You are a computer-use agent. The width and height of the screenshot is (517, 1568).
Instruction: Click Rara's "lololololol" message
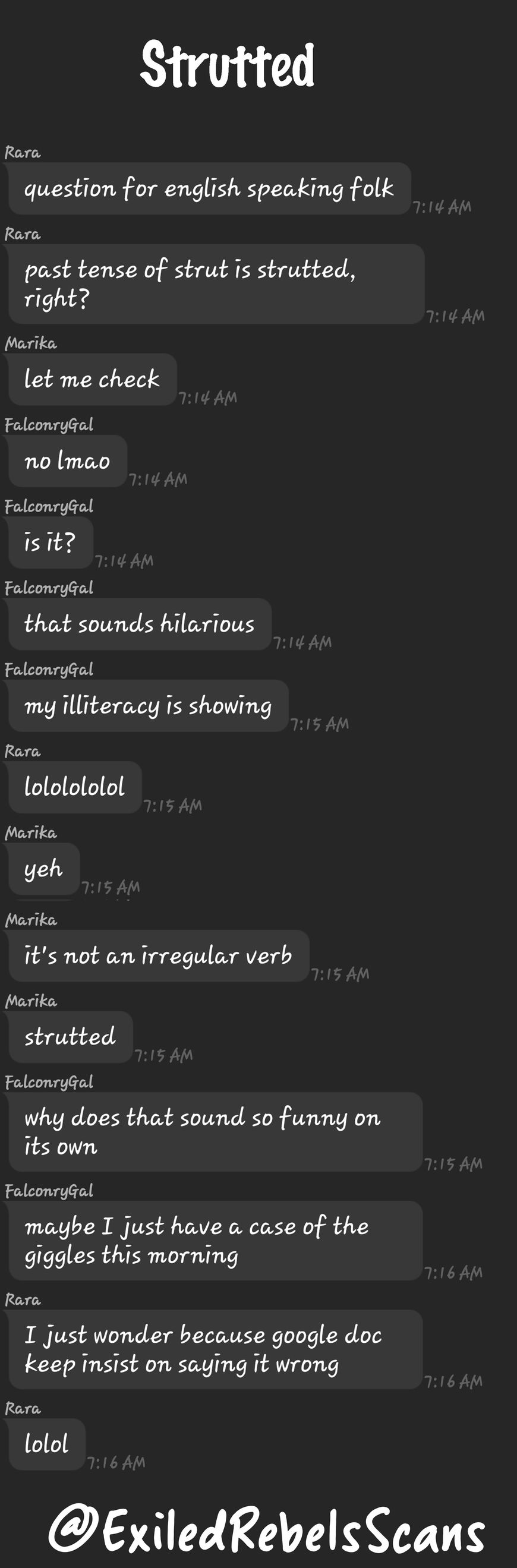tap(75, 787)
